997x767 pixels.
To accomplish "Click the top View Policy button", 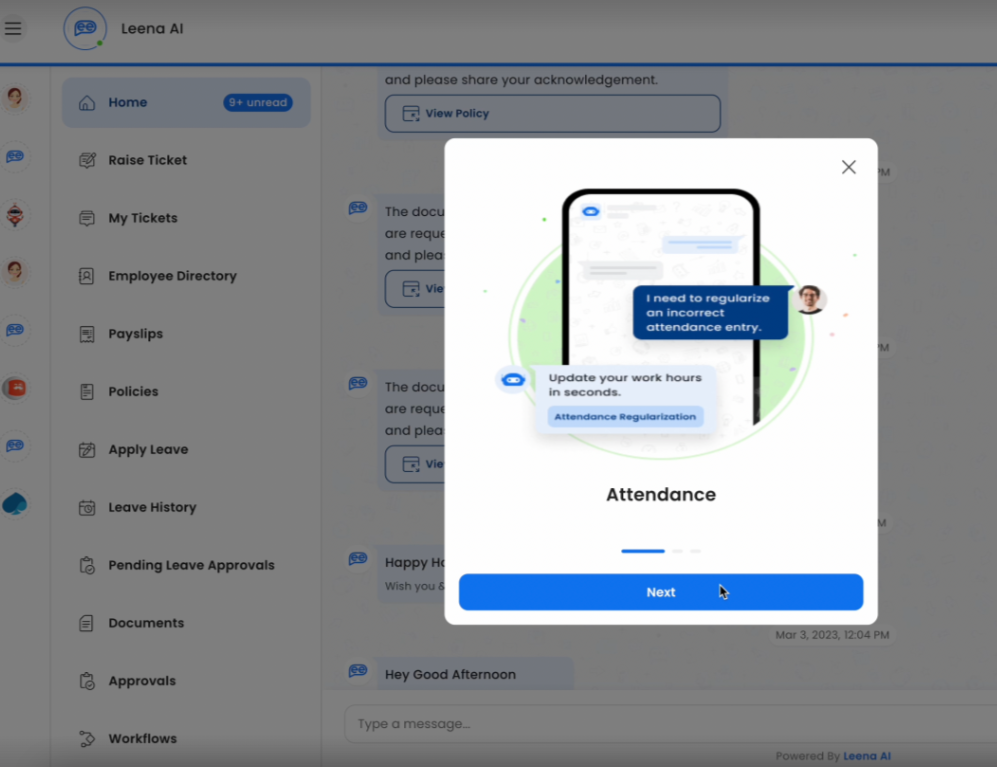I will click(x=553, y=113).
